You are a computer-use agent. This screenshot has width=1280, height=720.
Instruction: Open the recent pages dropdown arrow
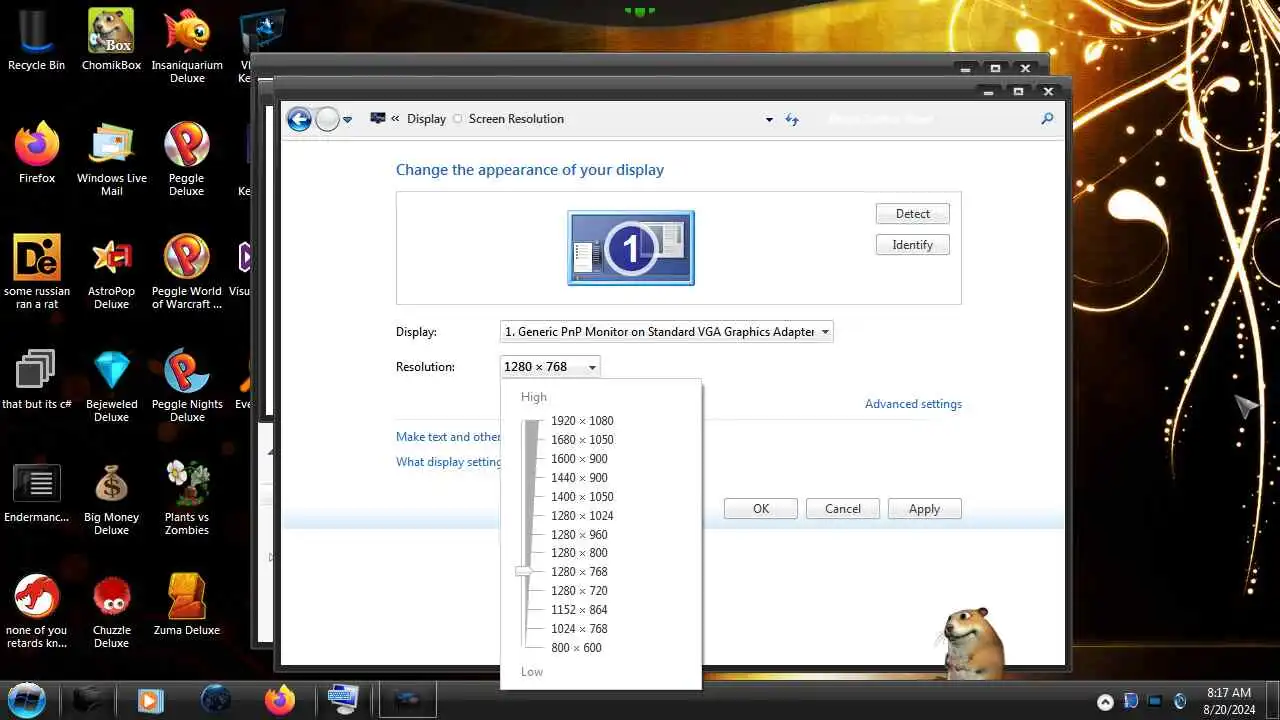tap(348, 120)
